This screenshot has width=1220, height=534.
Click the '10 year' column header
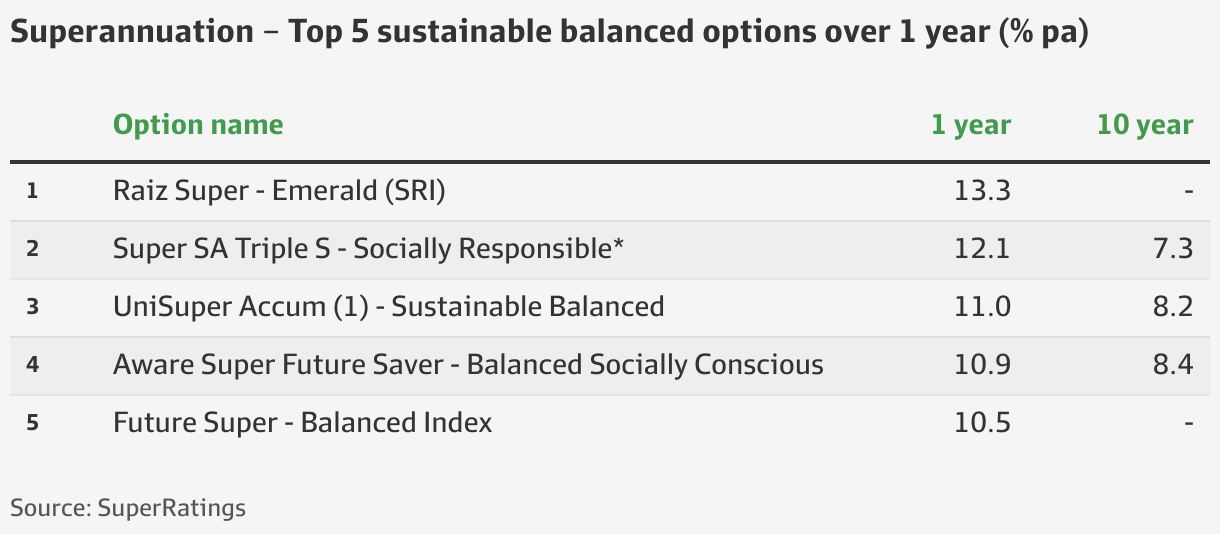point(1145,125)
